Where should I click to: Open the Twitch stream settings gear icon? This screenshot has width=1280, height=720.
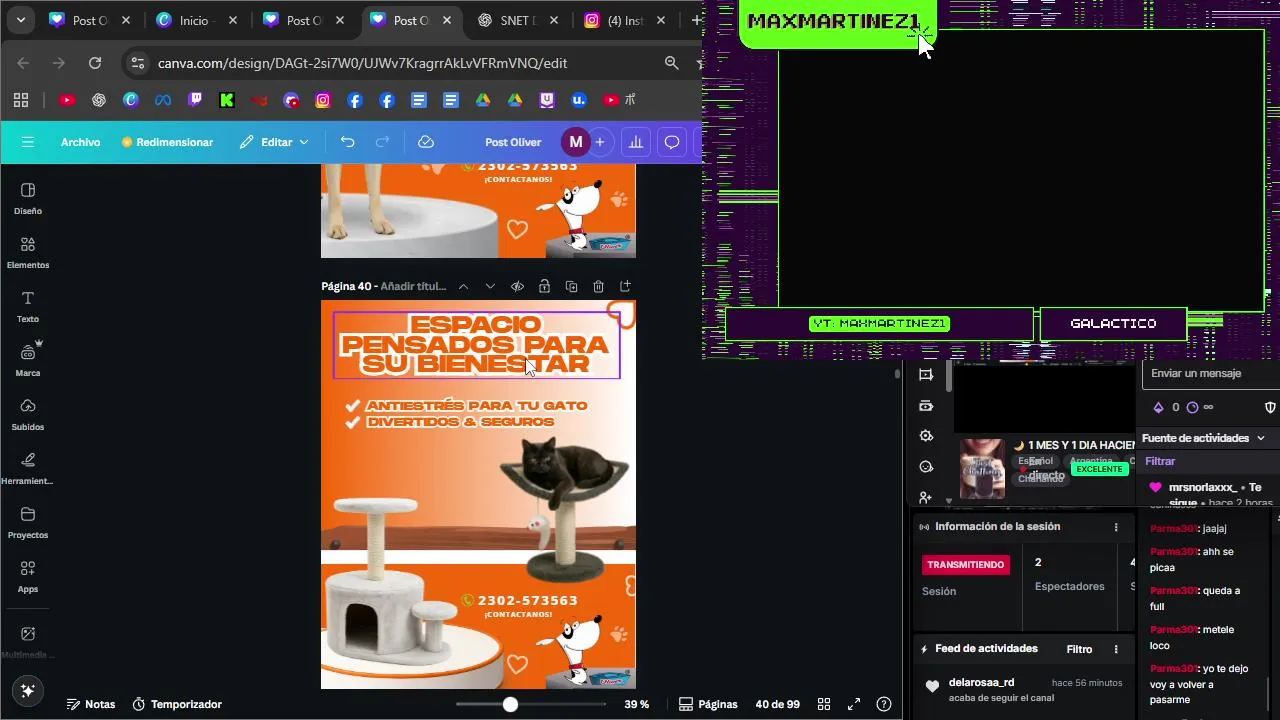(926, 436)
